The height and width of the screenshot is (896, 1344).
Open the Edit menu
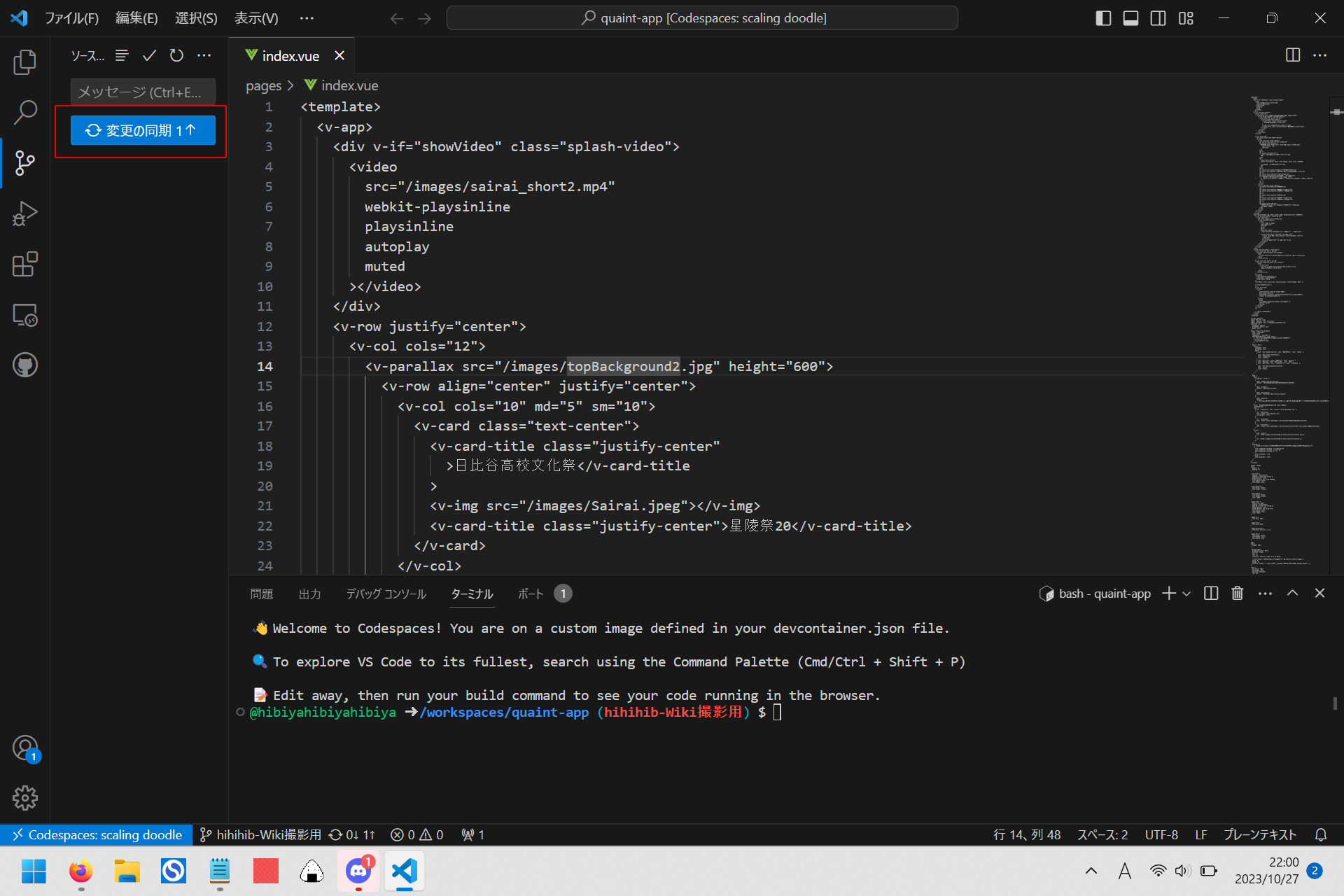click(136, 18)
